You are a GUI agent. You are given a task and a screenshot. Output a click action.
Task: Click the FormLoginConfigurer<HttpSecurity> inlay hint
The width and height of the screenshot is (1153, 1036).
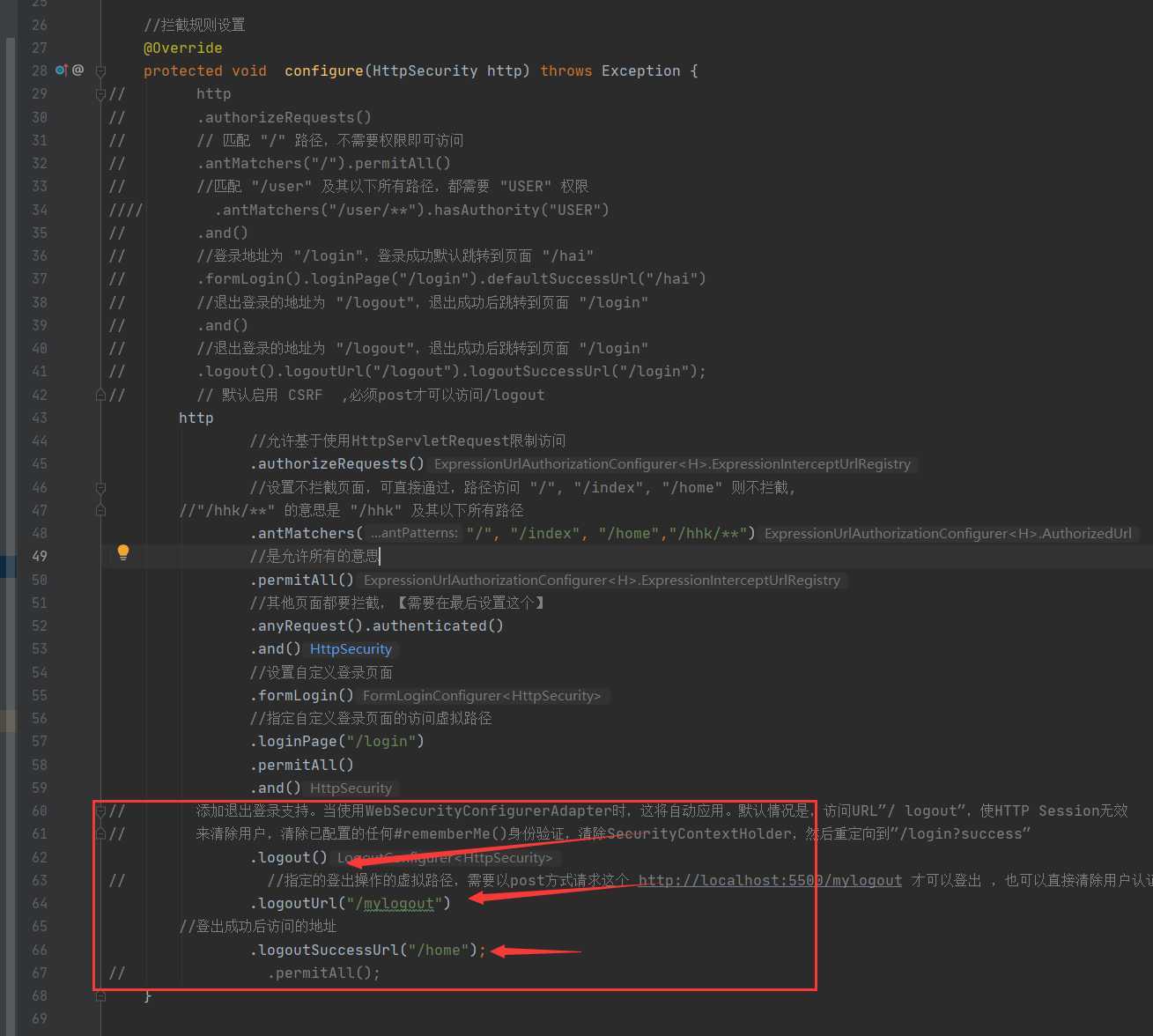[x=482, y=696]
